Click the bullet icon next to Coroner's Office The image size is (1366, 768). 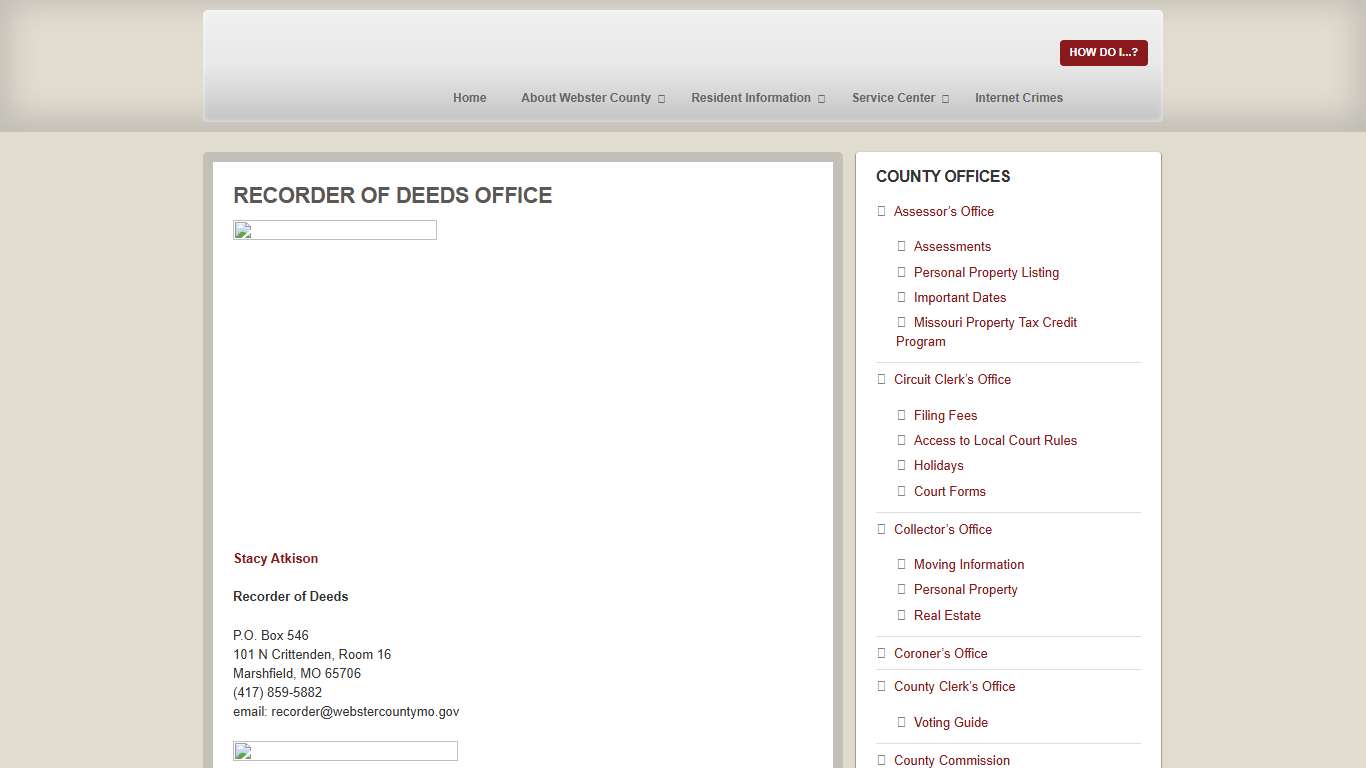[x=881, y=653]
